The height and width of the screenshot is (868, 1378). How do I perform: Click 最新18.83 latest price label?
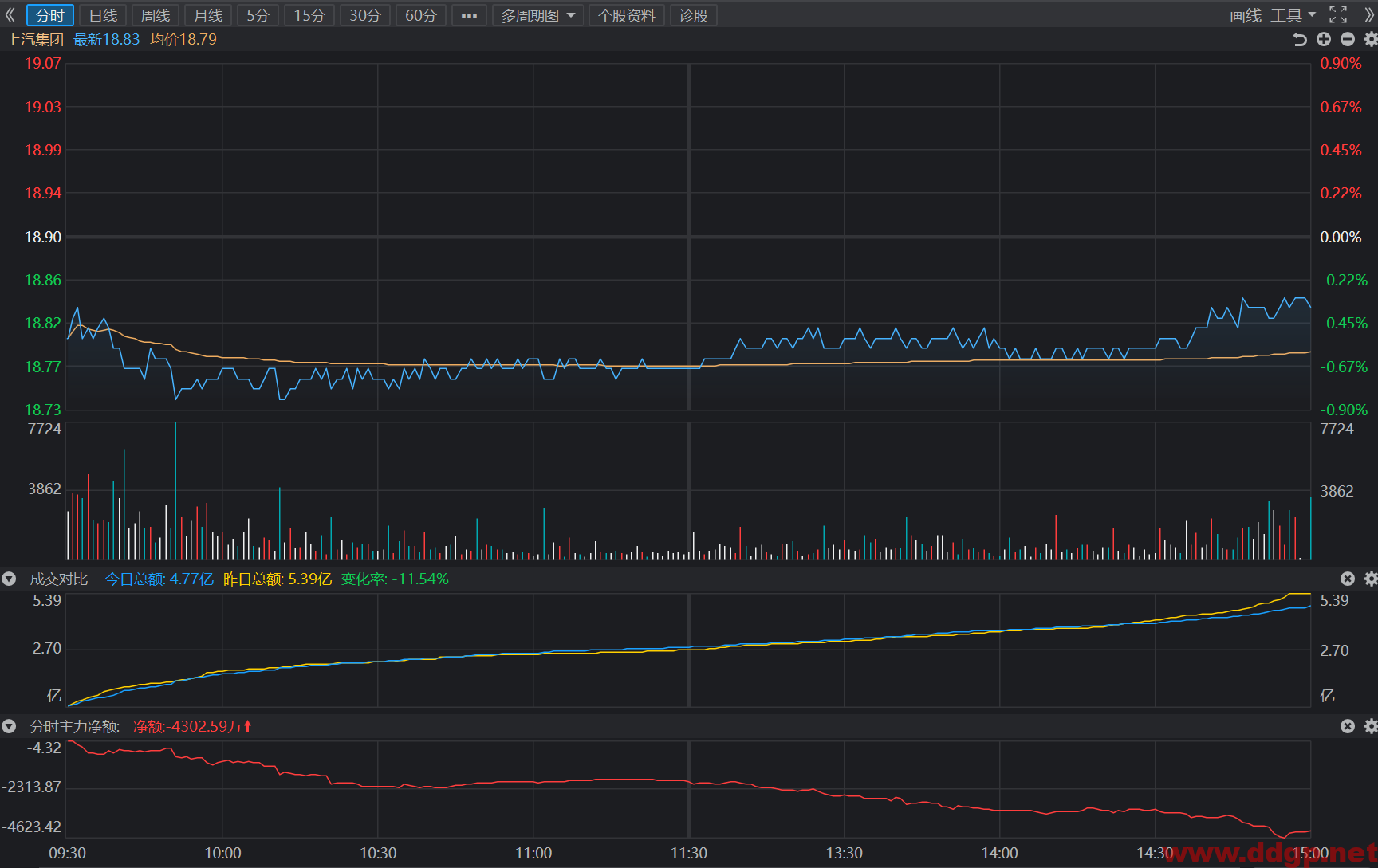[x=106, y=39]
